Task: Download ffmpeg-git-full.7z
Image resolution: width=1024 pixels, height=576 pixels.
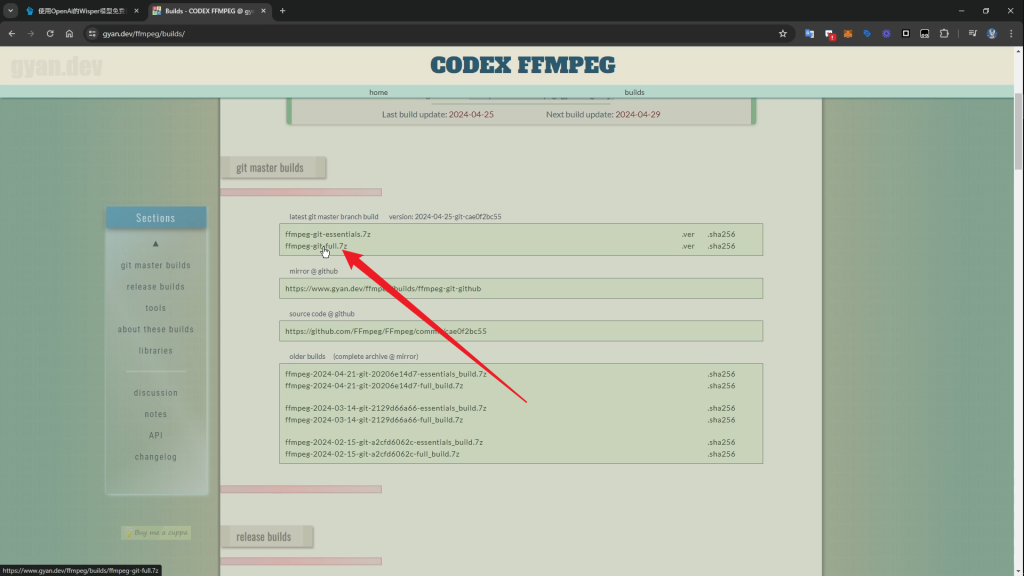Action: (316, 246)
